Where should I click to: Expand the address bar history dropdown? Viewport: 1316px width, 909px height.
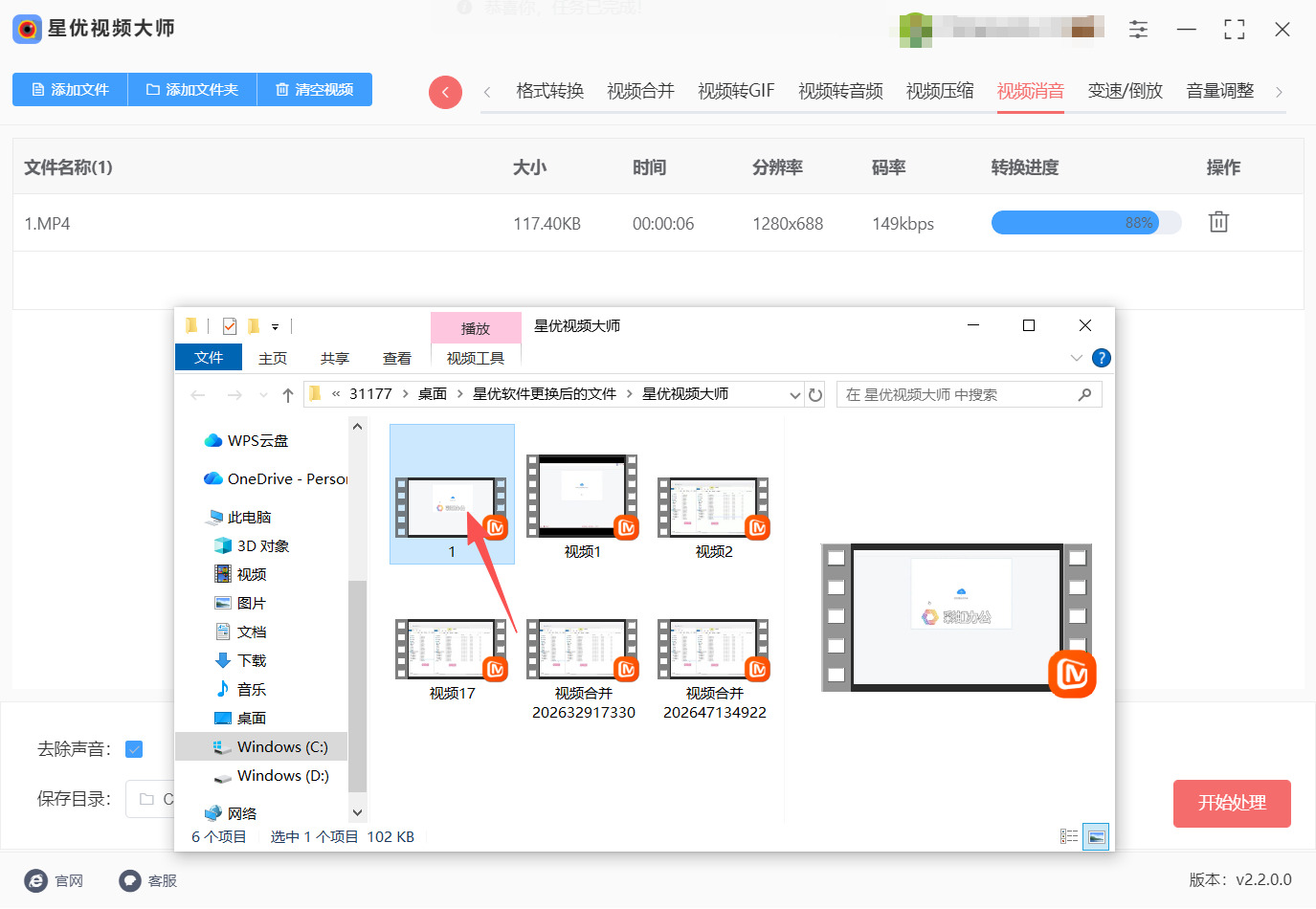[794, 395]
